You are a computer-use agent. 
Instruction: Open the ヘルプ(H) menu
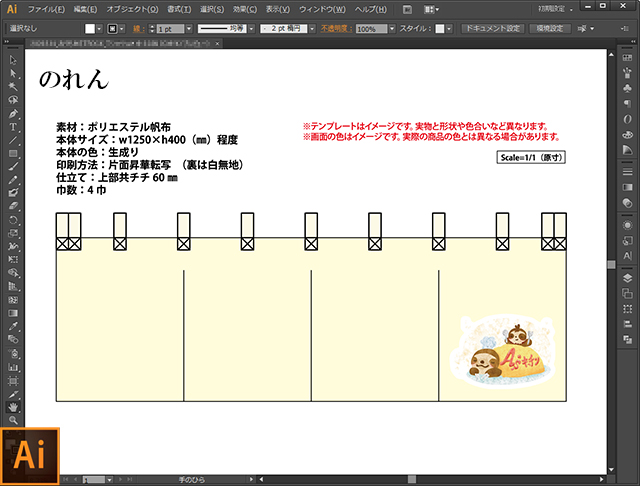click(x=370, y=9)
